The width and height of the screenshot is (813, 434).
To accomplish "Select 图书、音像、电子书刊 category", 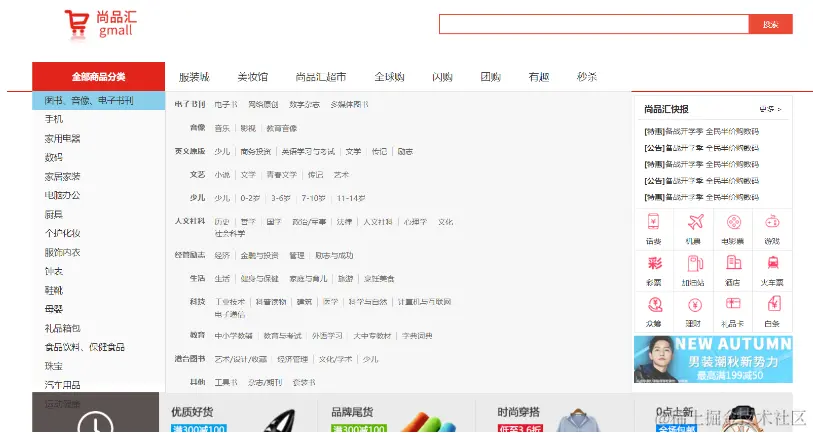I will tap(99, 101).
